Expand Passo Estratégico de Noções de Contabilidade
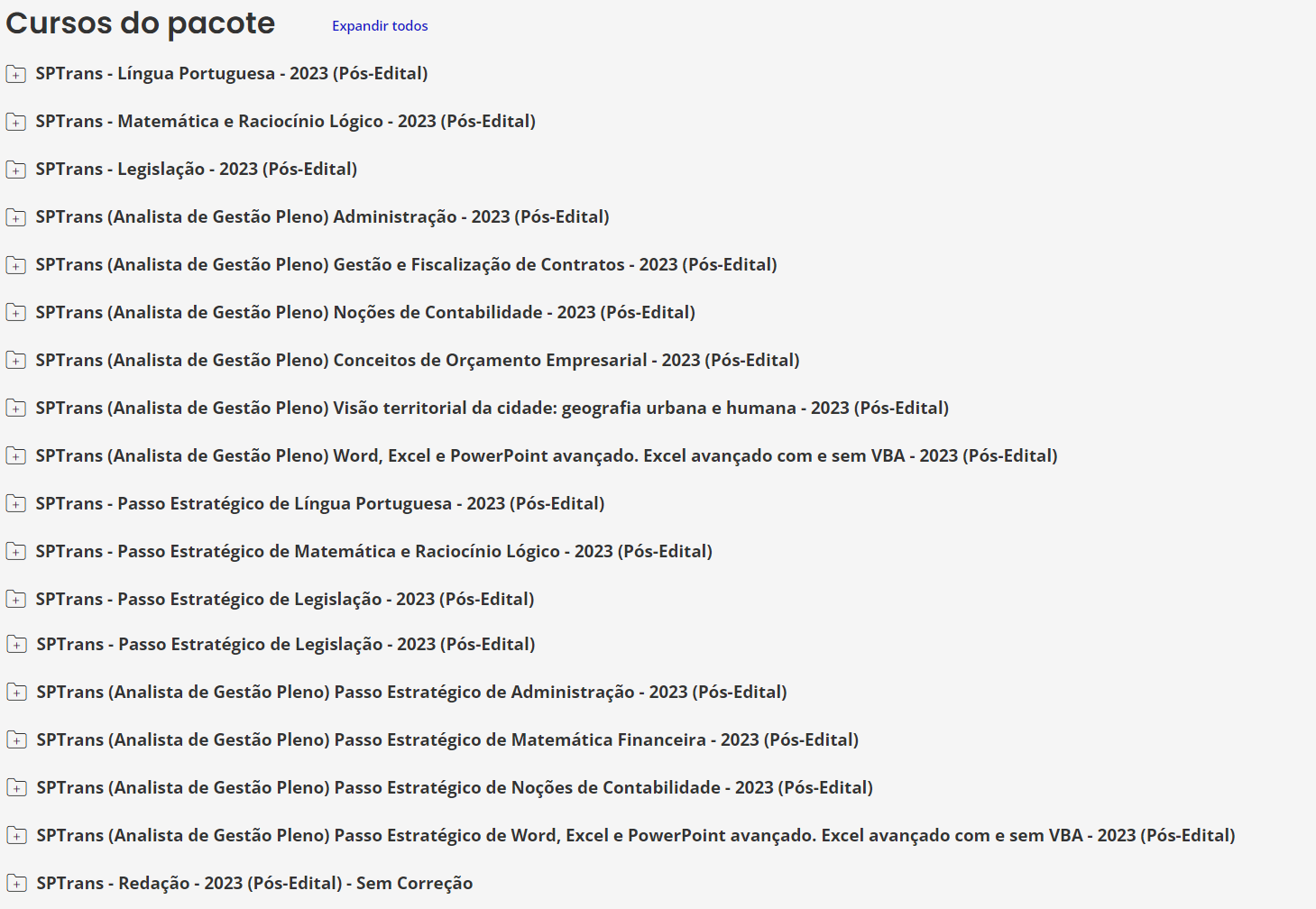1316x909 pixels. coord(17,788)
